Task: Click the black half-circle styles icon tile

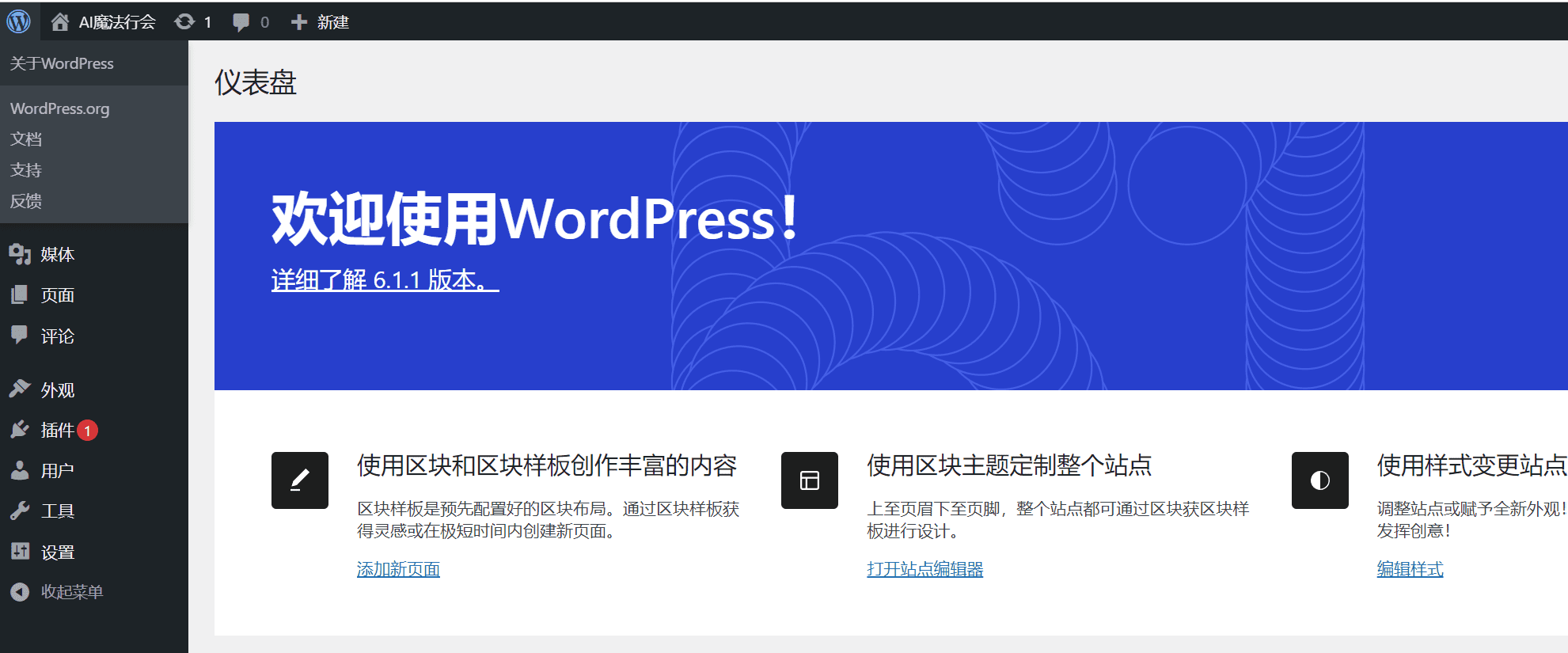Action: pyautogui.click(x=1320, y=480)
